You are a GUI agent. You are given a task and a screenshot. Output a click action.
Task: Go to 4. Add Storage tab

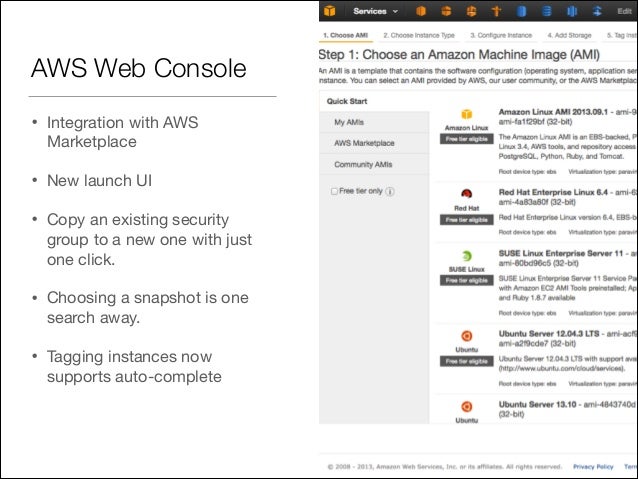pyautogui.click(x=569, y=35)
